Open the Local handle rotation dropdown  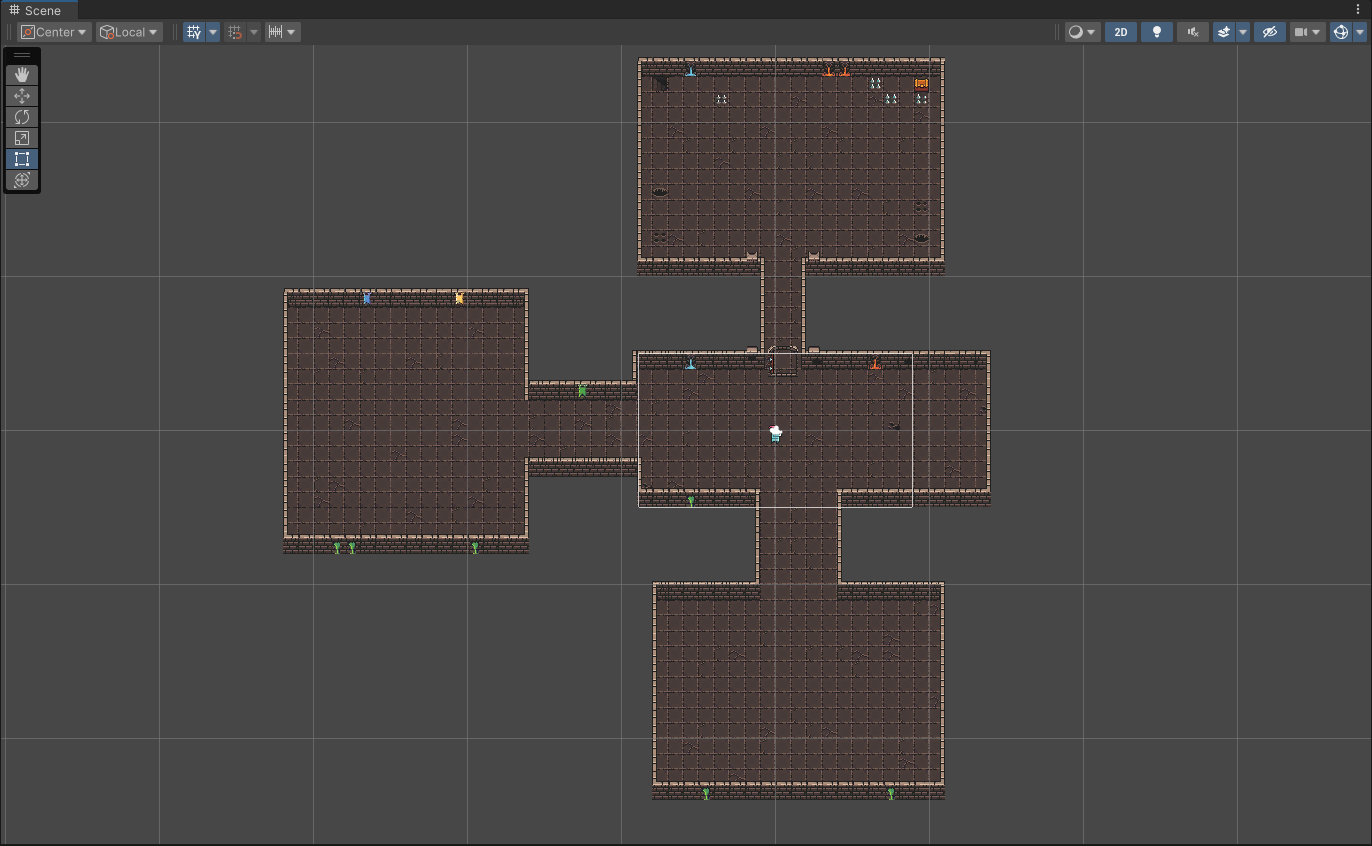point(129,32)
